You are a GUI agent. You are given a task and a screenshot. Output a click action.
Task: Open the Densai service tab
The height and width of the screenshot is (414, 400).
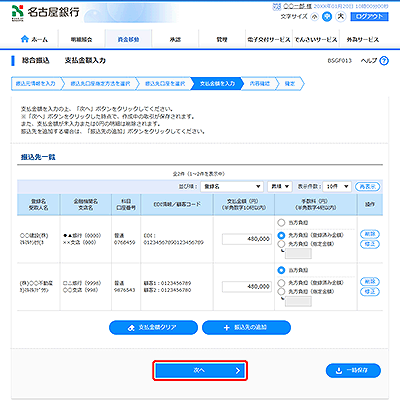click(315, 39)
